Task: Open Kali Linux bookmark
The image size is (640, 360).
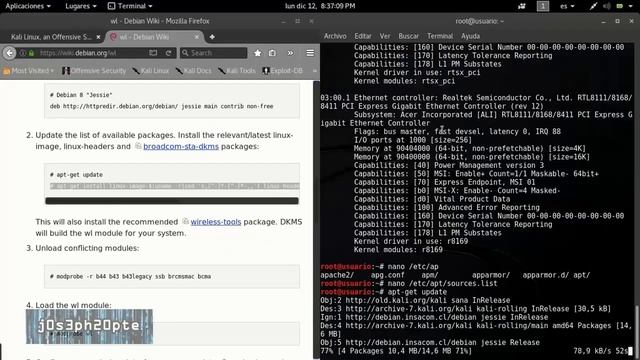Action: click(151, 71)
